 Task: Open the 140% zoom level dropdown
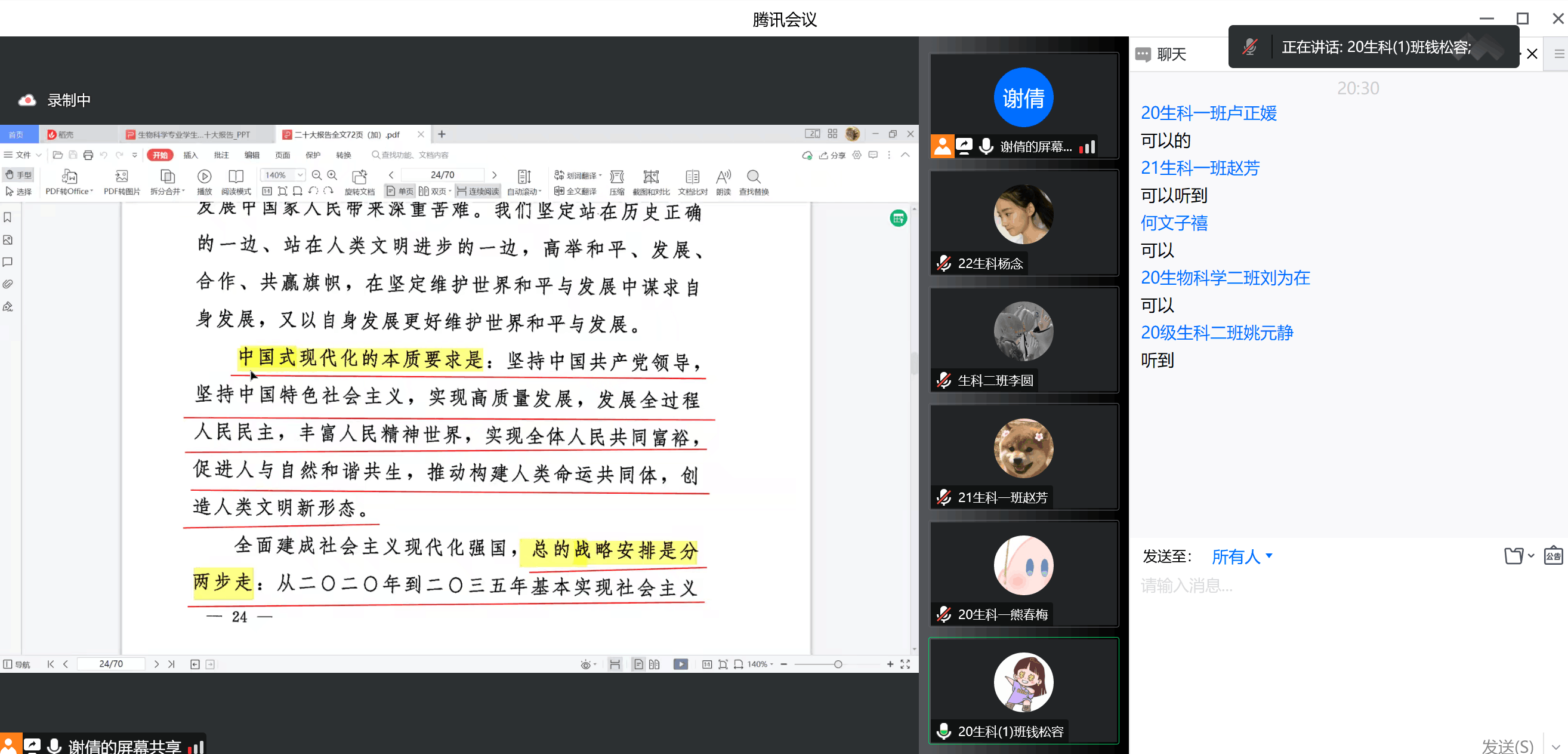(300, 175)
